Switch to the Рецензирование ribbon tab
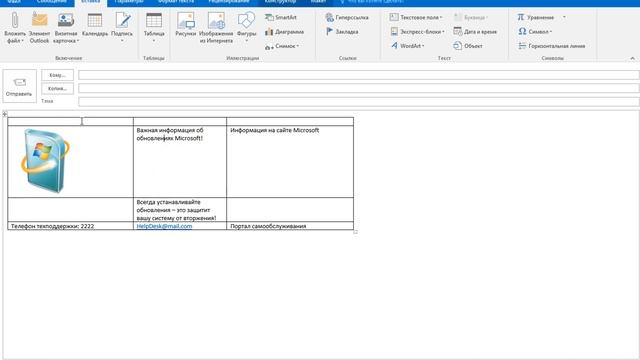Viewport: 640px width, 360px height. pos(229,2)
